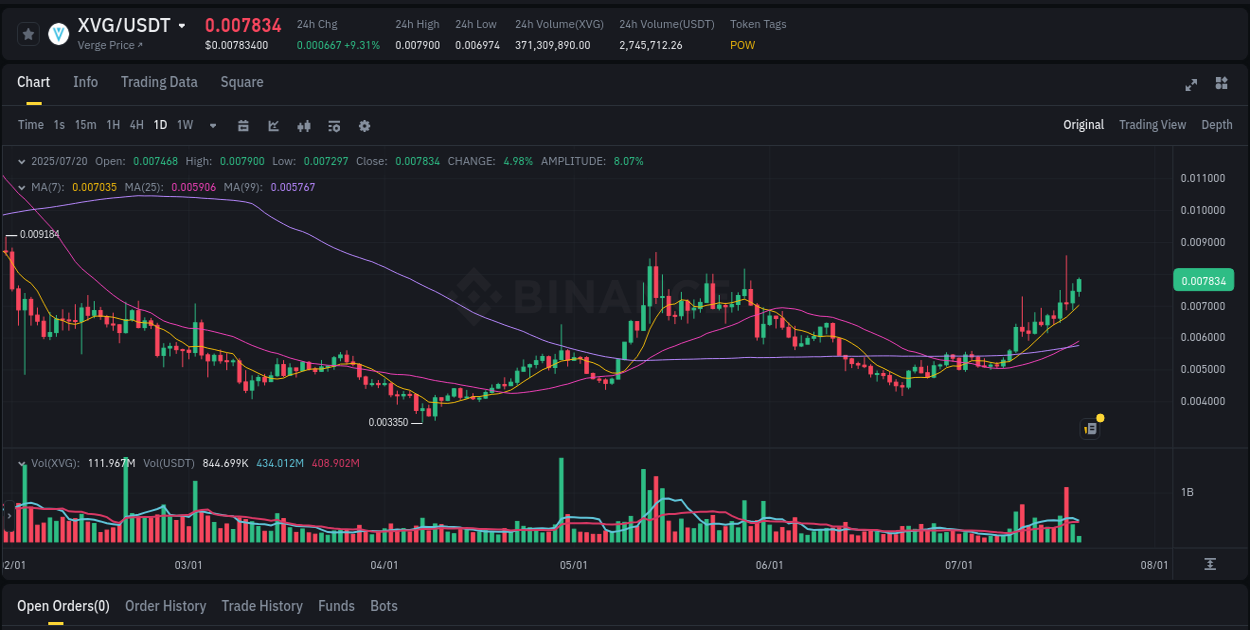Open the chart settings gear
1250x630 pixels.
click(x=364, y=125)
